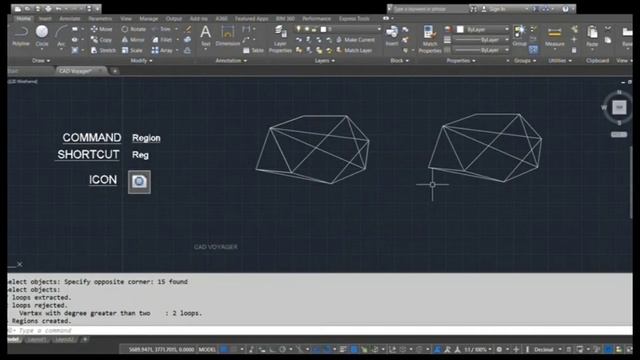Click the ByLayer color swatch
Screen dimensions: 640x360
(x=460, y=29)
